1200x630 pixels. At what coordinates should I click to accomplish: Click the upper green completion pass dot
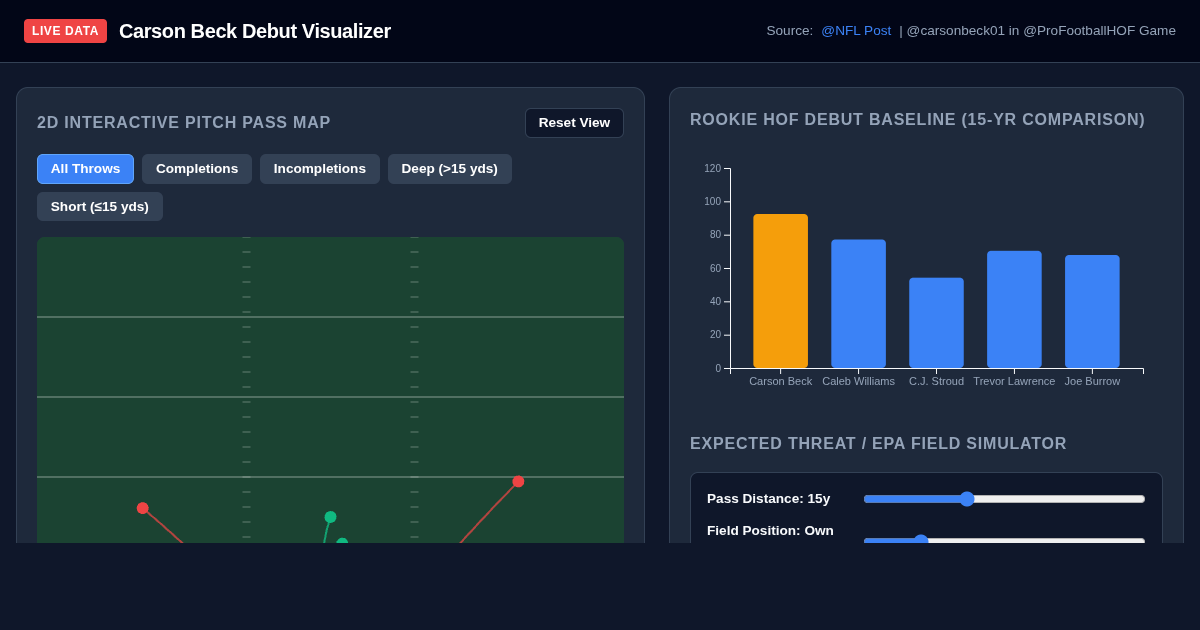tap(330, 517)
